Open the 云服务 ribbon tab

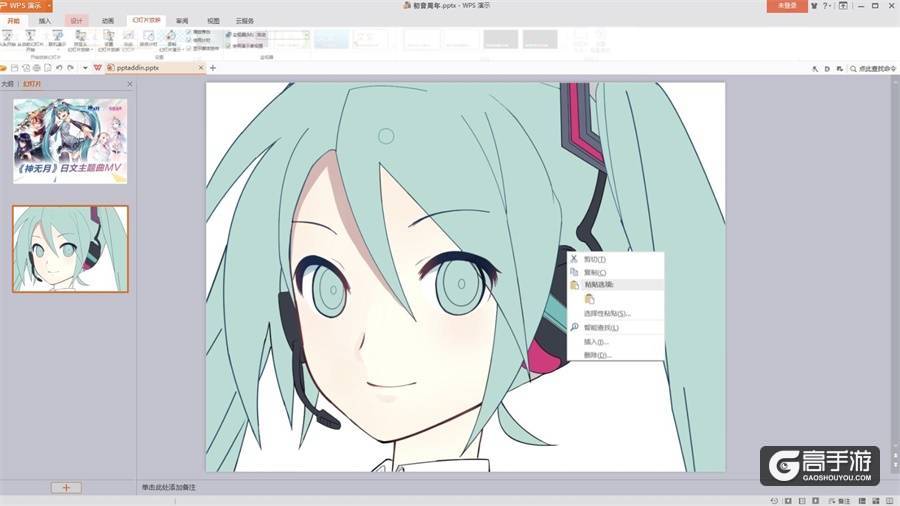(x=245, y=21)
